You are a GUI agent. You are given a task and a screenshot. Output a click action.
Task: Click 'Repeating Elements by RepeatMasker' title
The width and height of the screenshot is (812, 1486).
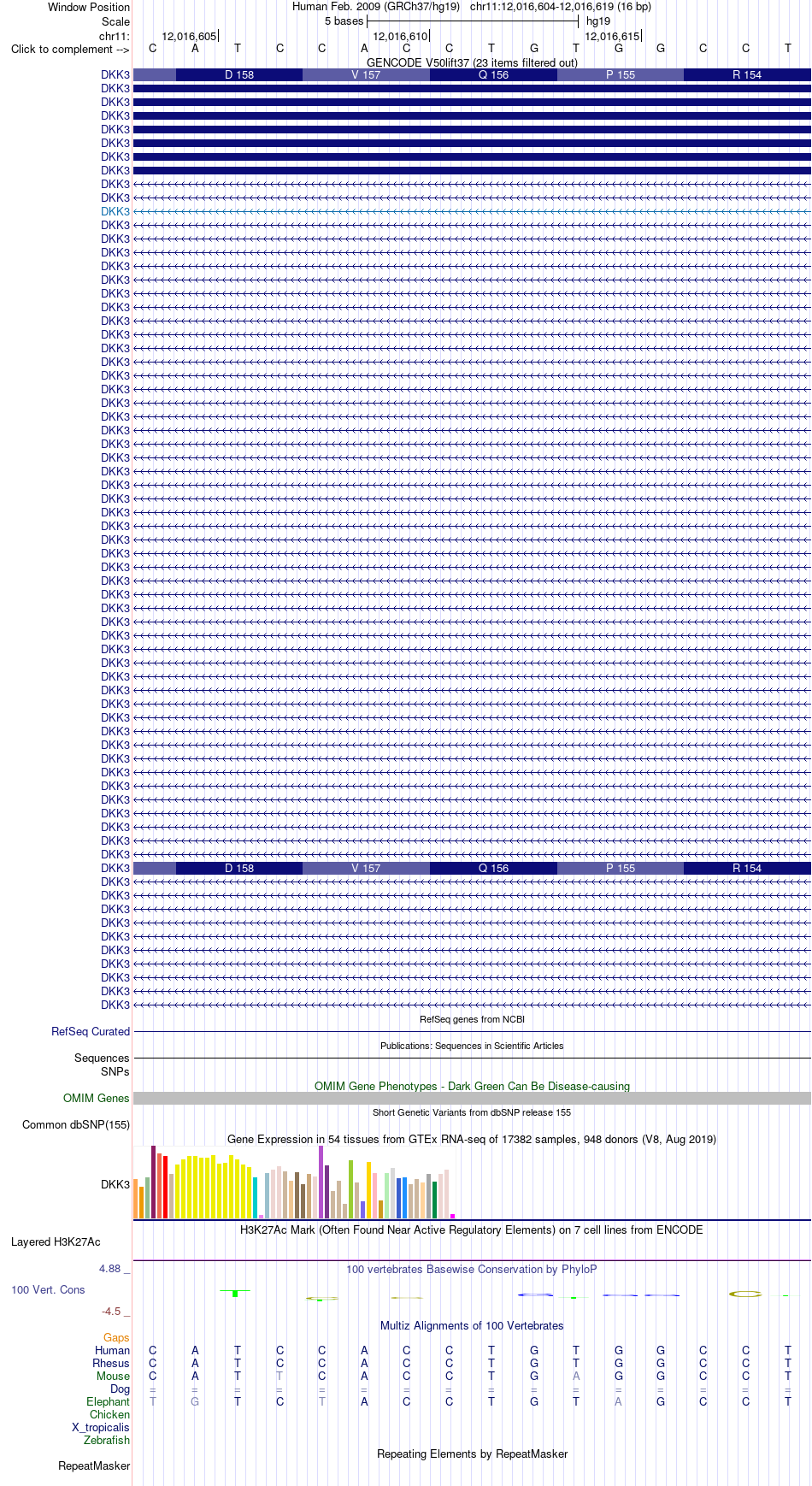coord(472,1454)
